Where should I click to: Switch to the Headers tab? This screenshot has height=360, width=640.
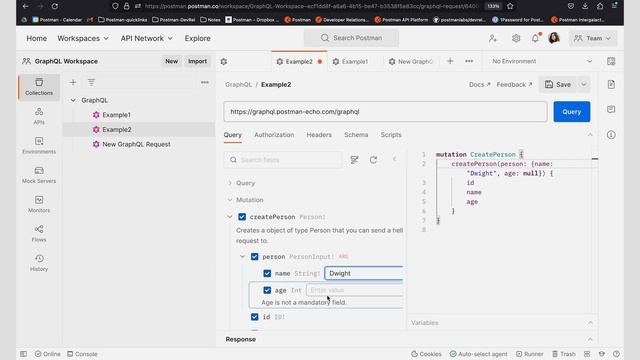point(319,135)
